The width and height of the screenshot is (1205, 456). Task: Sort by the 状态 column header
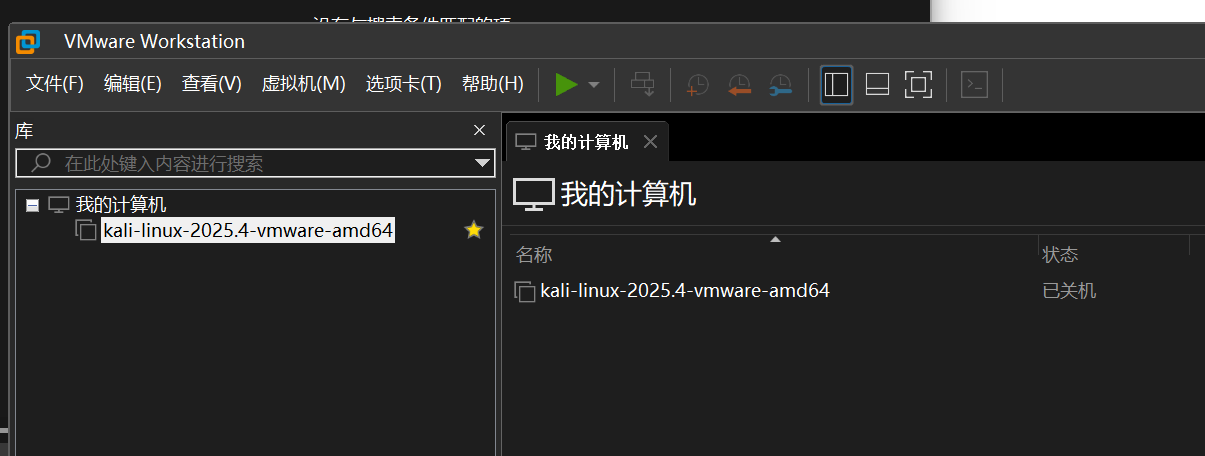click(1060, 255)
